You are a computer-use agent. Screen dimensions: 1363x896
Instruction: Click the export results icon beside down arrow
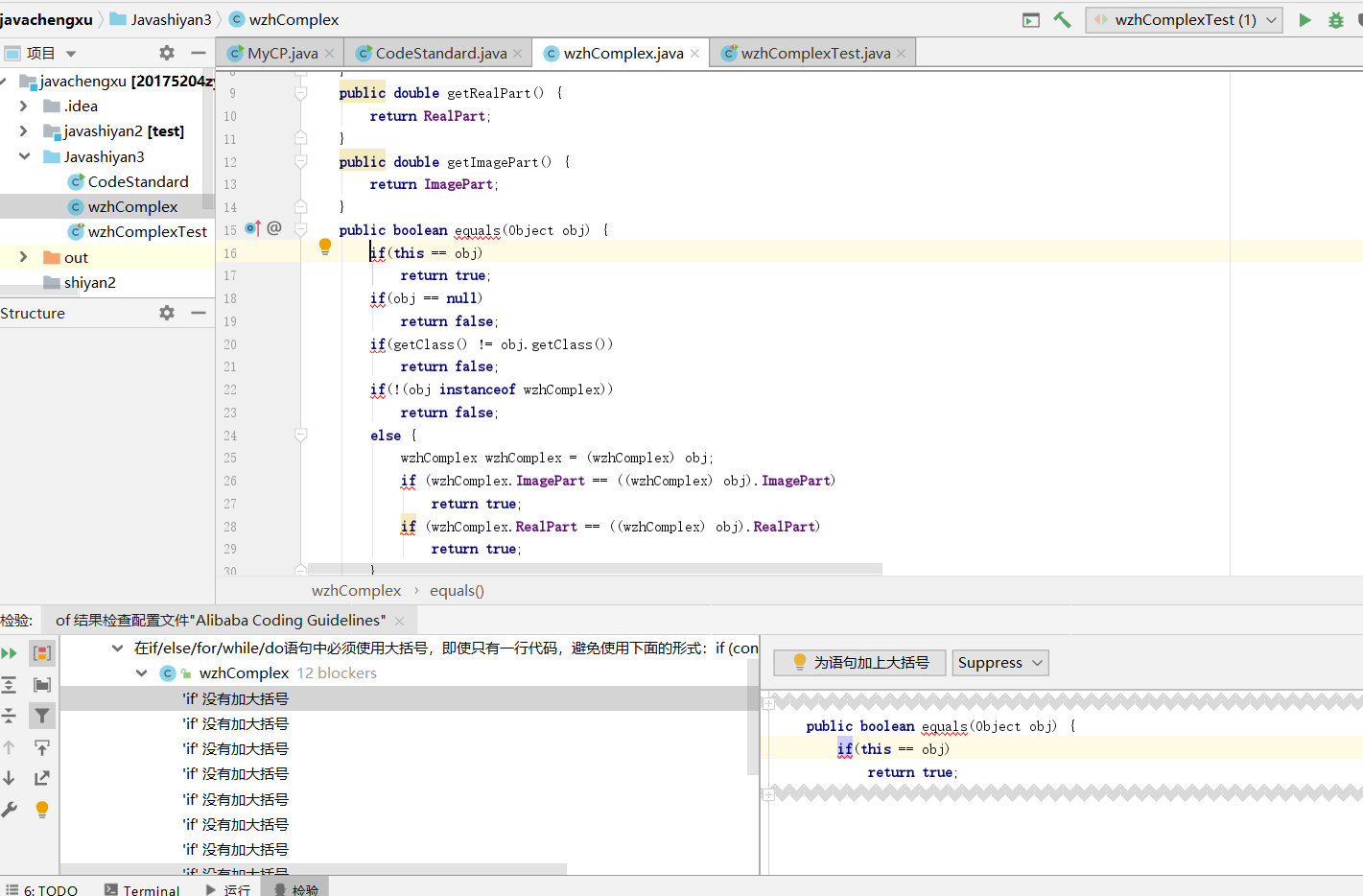pos(42,778)
